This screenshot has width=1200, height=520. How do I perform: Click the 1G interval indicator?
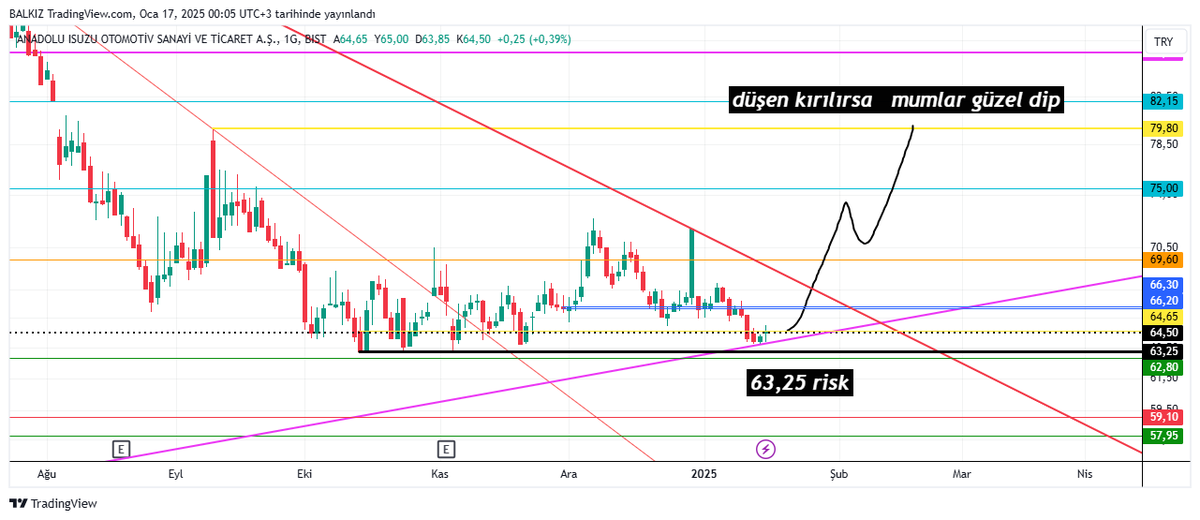[291, 39]
